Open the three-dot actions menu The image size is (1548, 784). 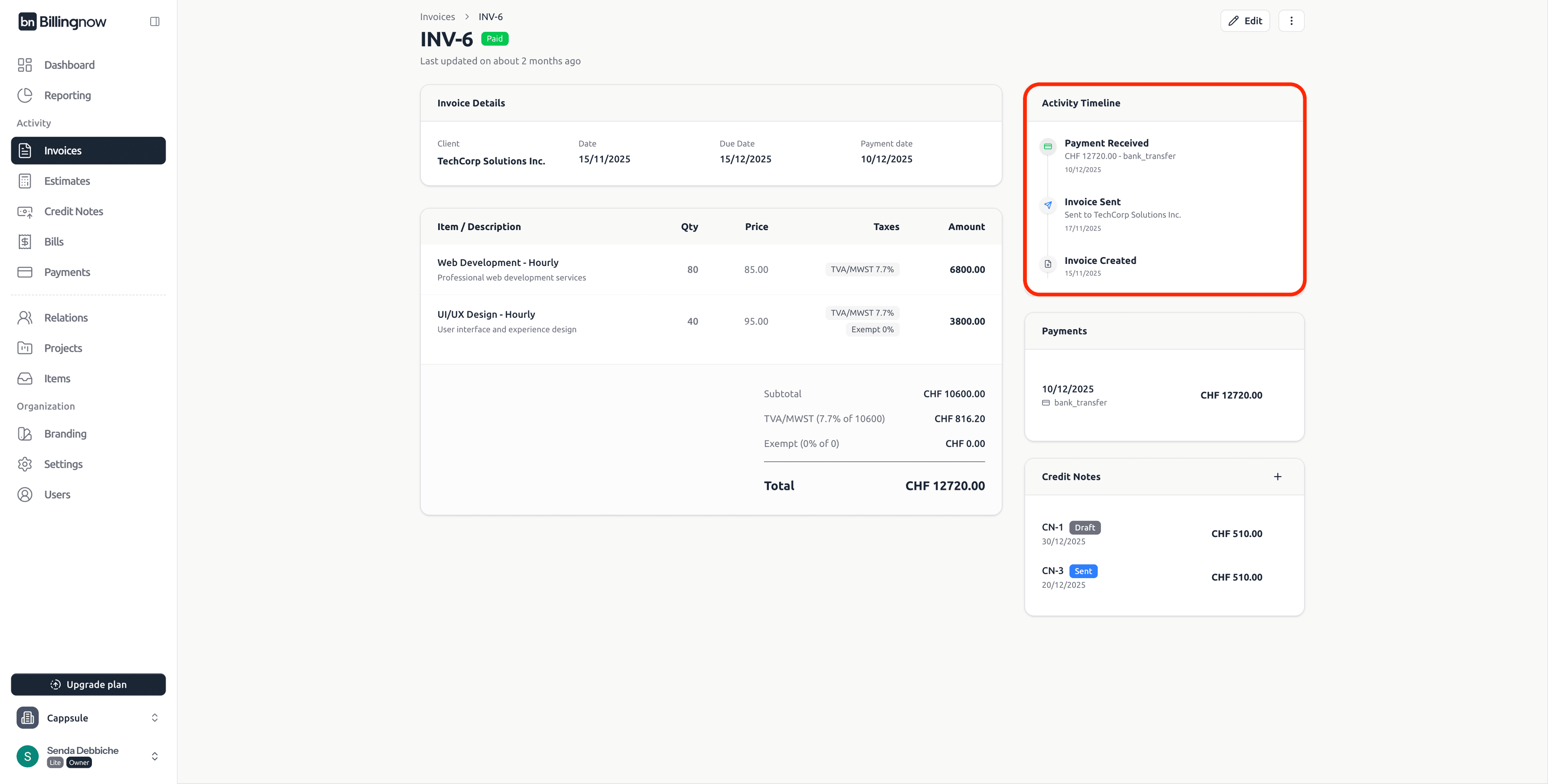coord(1291,21)
